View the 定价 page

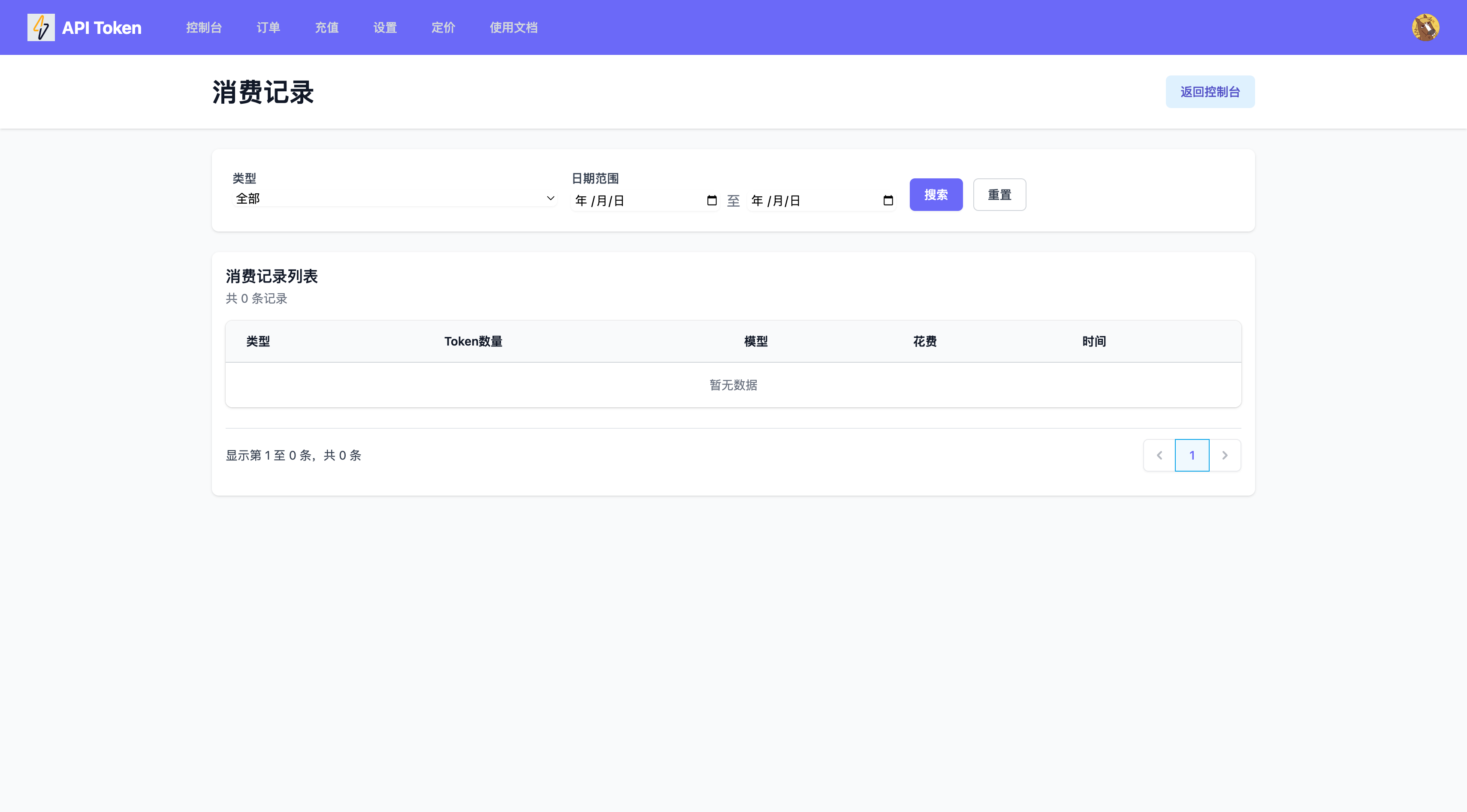tap(443, 27)
